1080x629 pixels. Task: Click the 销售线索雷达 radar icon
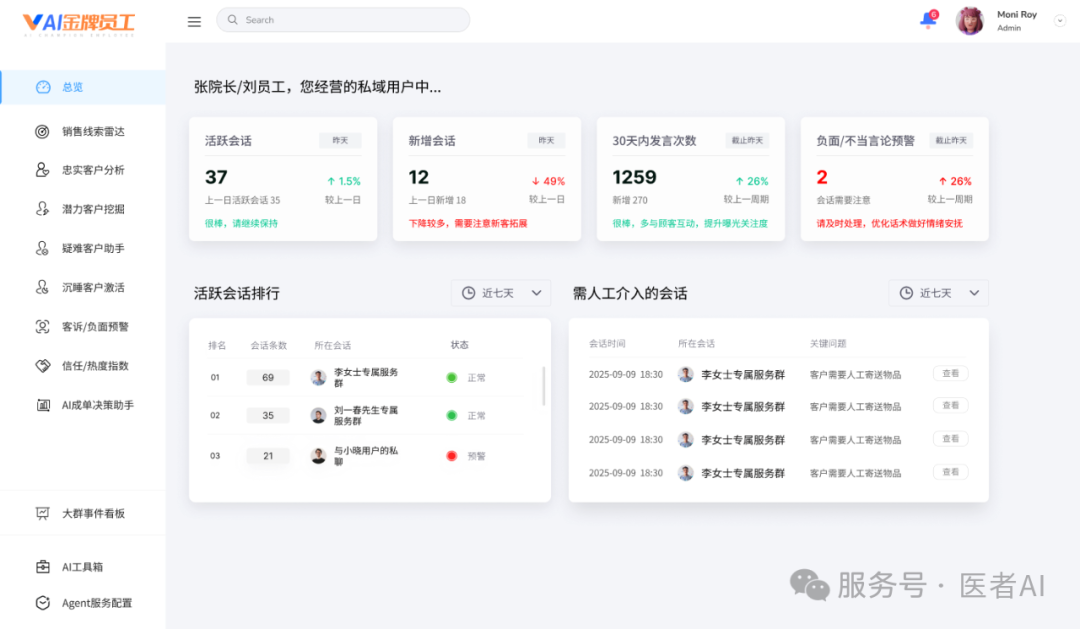(42, 132)
